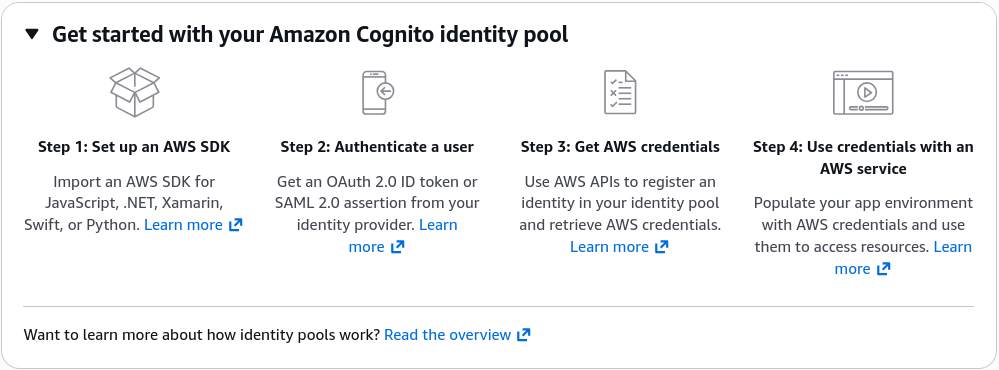Select the Step 3: Get AWS credentials title

(x=620, y=147)
